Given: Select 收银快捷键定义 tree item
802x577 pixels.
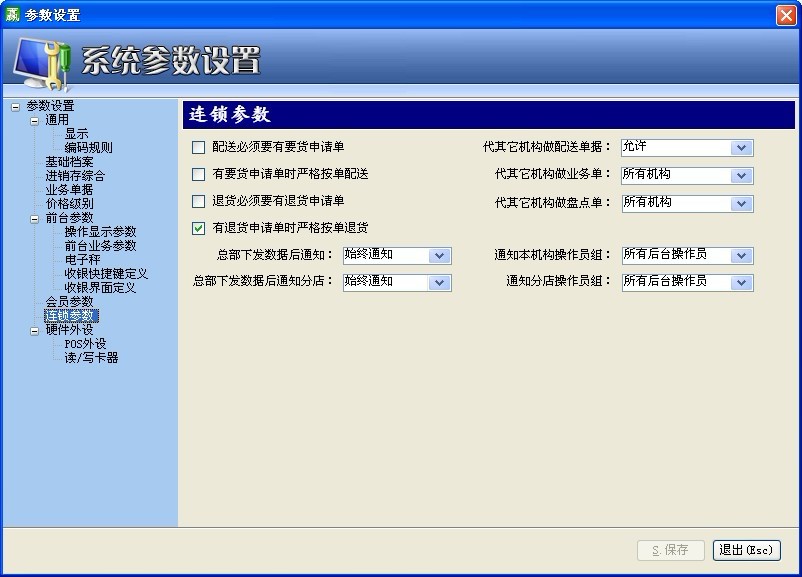Looking at the screenshot, I should pyautogui.click(x=106, y=274).
